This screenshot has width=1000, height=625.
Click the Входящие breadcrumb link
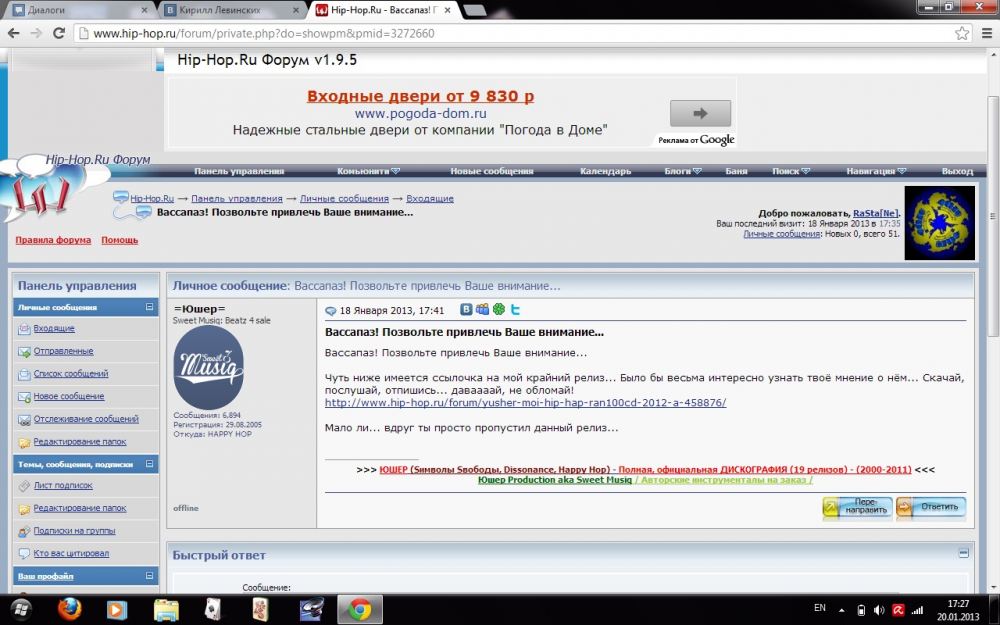pyautogui.click(x=430, y=198)
